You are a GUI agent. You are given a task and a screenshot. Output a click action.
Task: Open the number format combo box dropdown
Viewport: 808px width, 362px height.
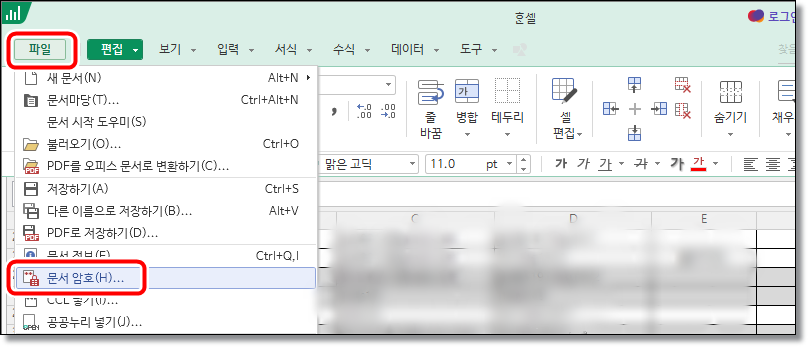pos(388,85)
